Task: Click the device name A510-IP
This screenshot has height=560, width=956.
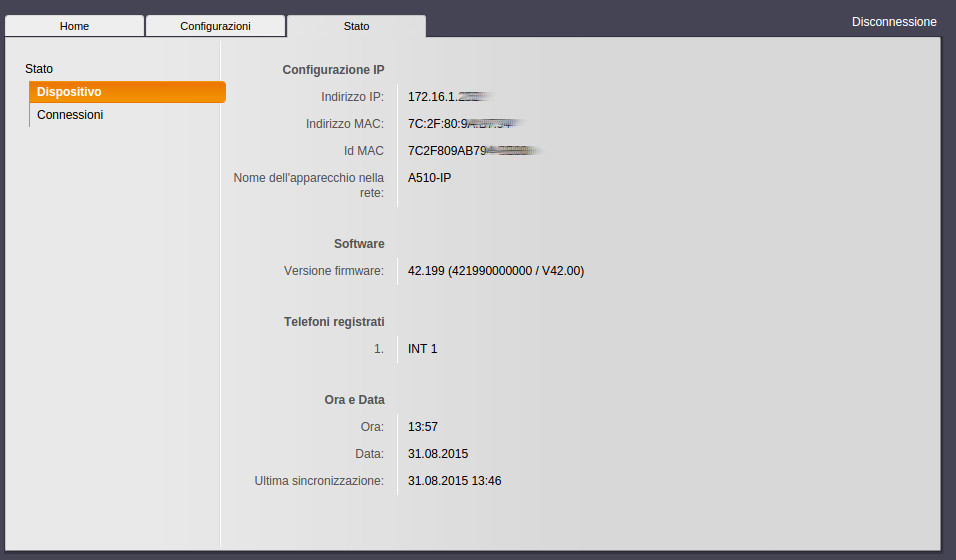Action: pyautogui.click(x=430, y=178)
